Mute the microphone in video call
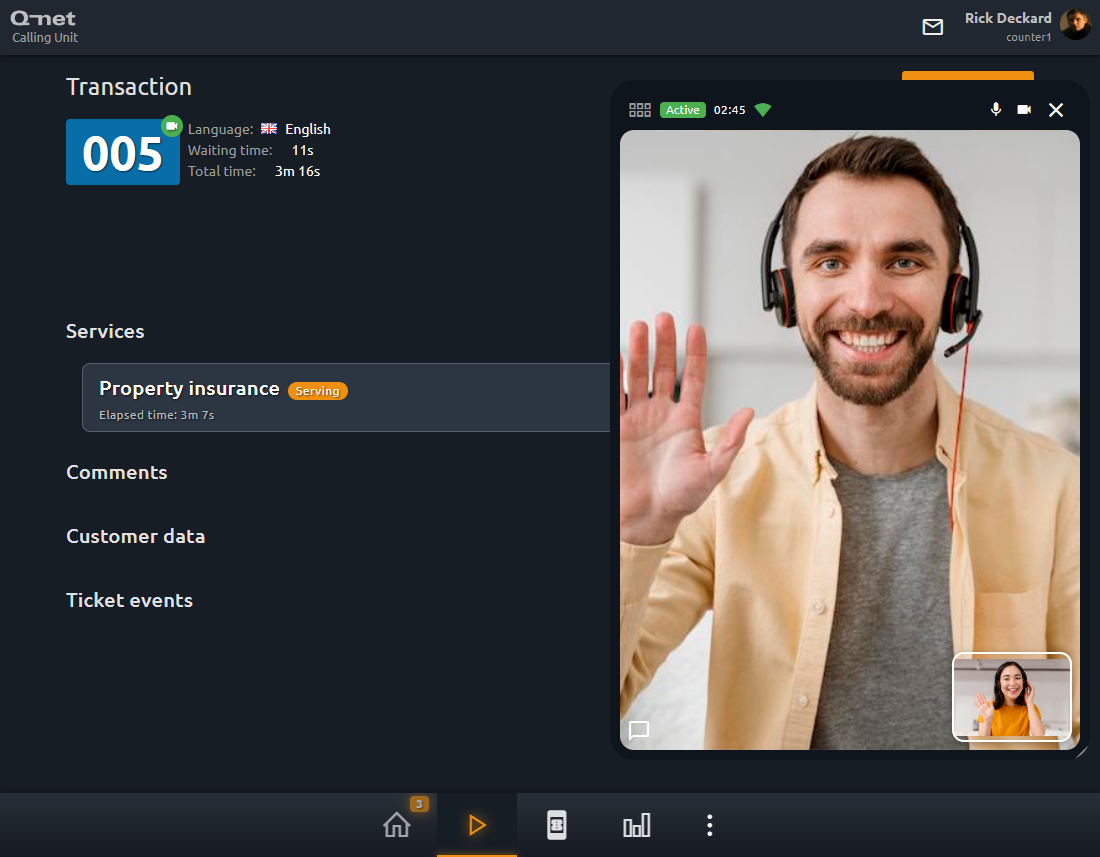The image size is (1100, 857). (995, 109)
